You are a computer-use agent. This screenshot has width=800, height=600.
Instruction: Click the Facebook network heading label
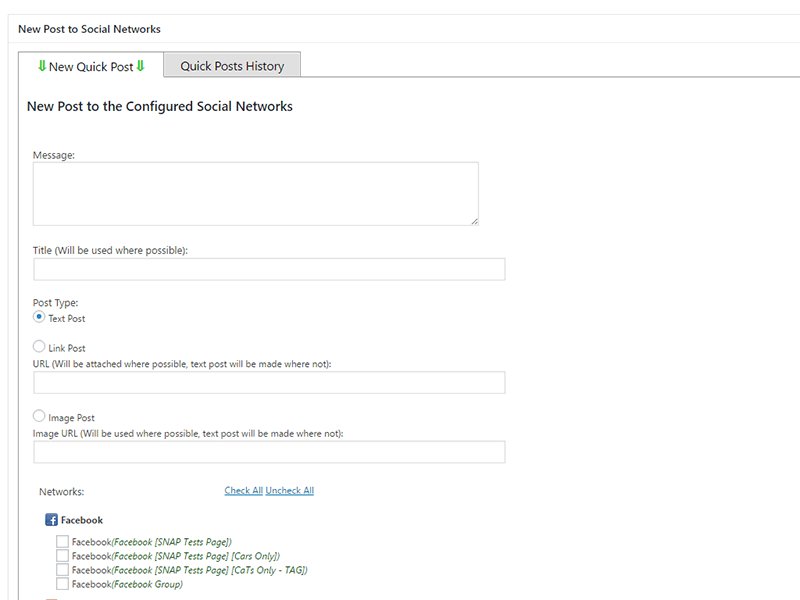pyautogui.click(x=82, y=520)
